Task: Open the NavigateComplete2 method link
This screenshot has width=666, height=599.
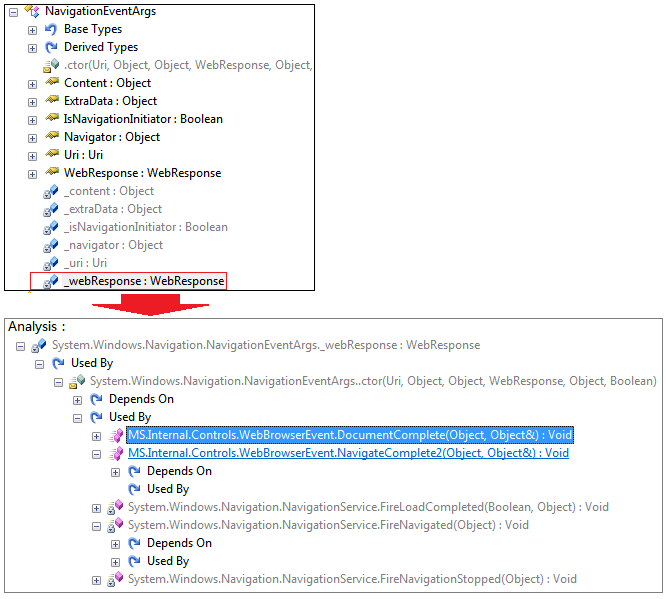Action: point(348,453)
